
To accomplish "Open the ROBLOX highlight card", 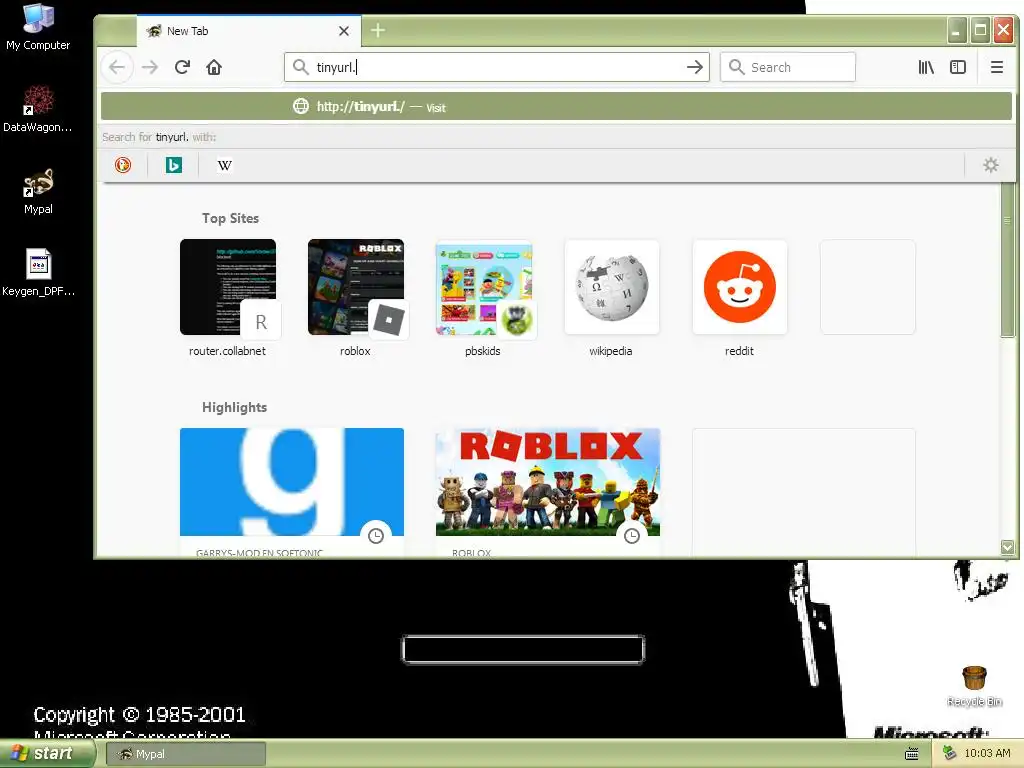I will pyautogui.click(x=548, y=492).
